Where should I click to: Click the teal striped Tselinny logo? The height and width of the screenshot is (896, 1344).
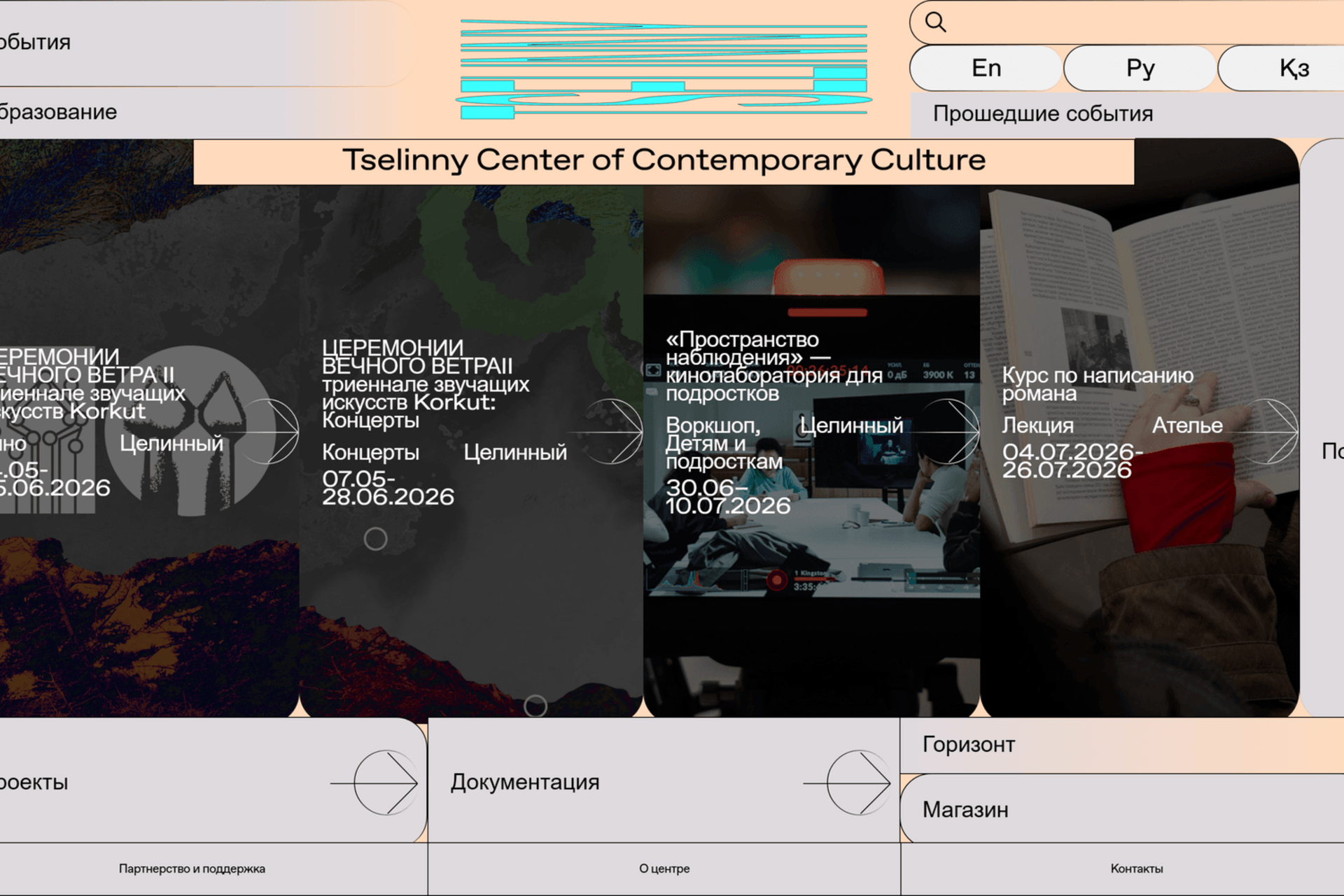point(664,69)
